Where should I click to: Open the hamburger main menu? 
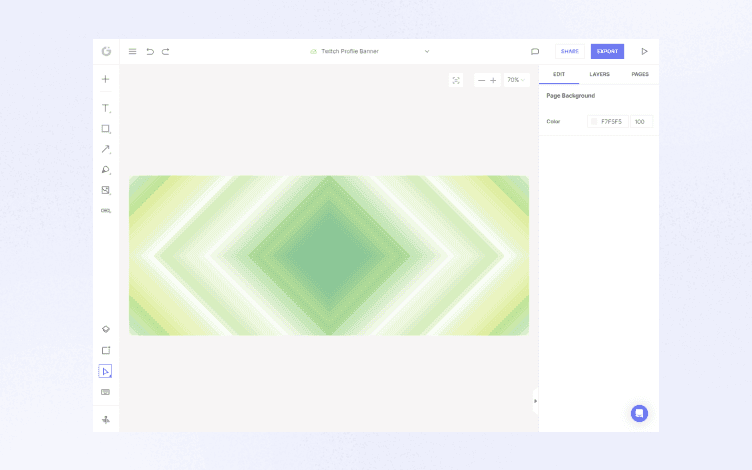132,51
